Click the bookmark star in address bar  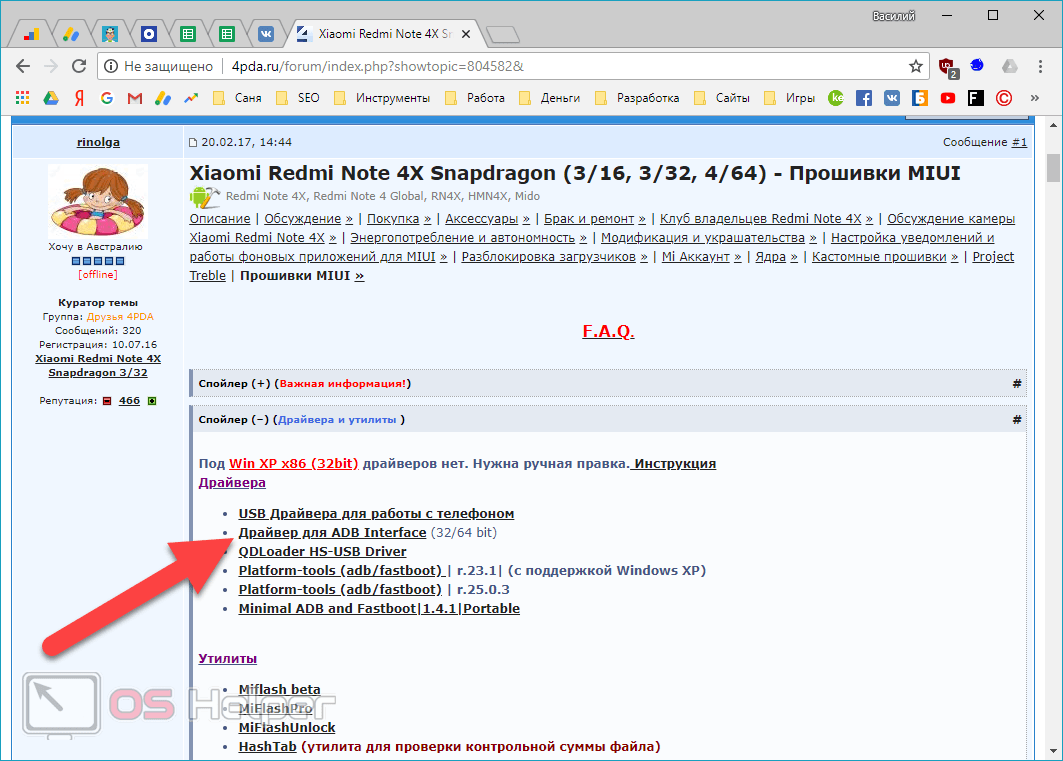pos(915,66)
